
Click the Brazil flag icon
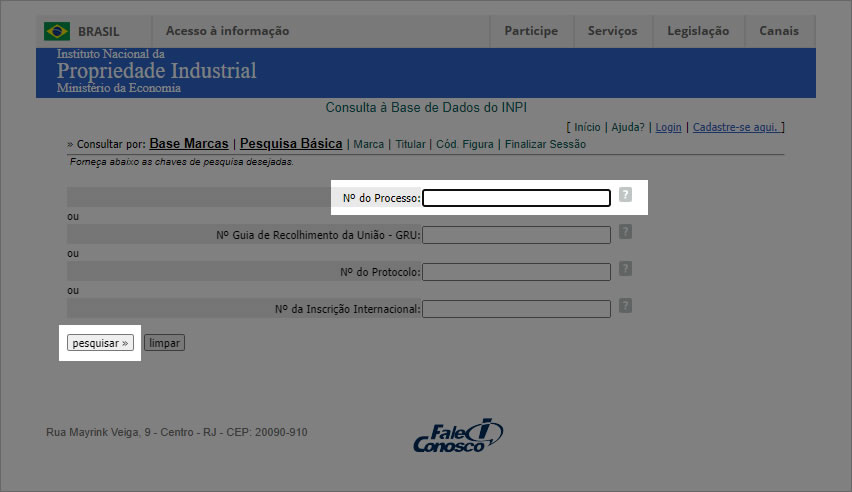57,31
